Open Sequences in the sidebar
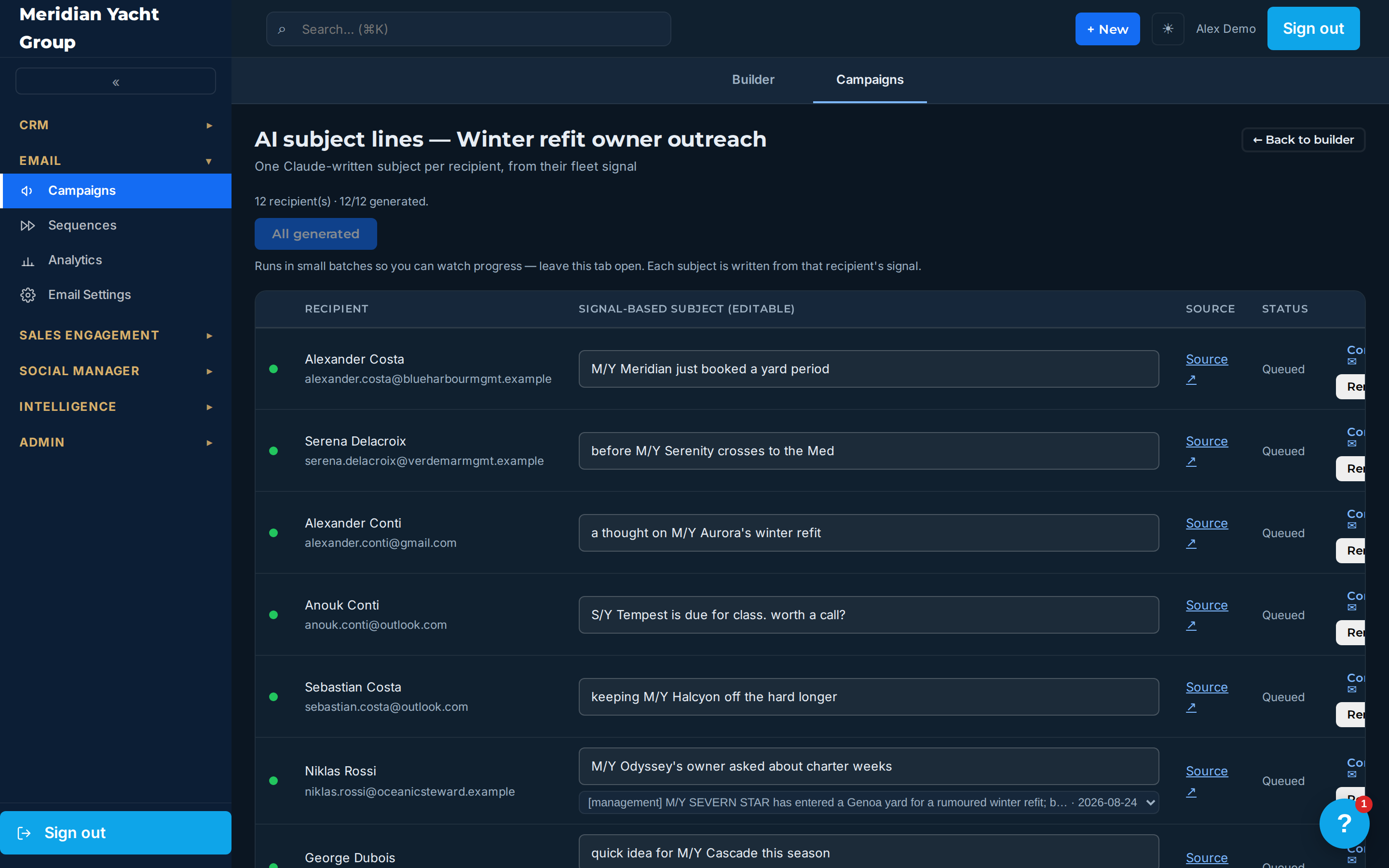This screenshot has height=868, width=1389. [115, 225]
